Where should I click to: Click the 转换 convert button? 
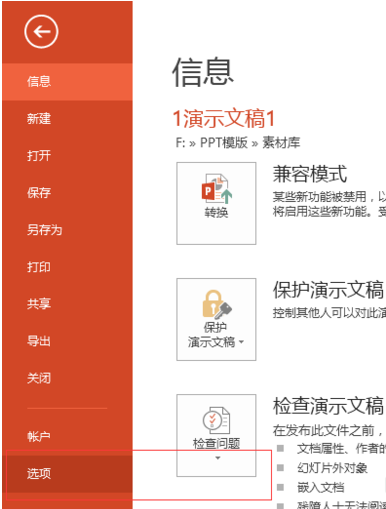(216, 203)
